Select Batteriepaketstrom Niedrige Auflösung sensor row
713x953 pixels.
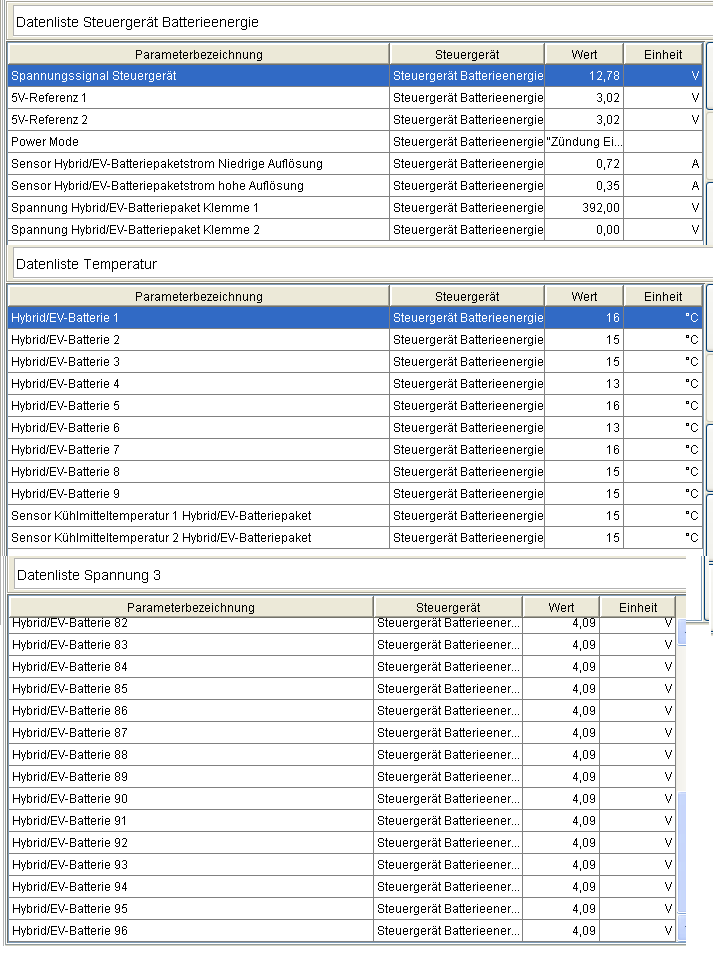(x=198, y=164)
